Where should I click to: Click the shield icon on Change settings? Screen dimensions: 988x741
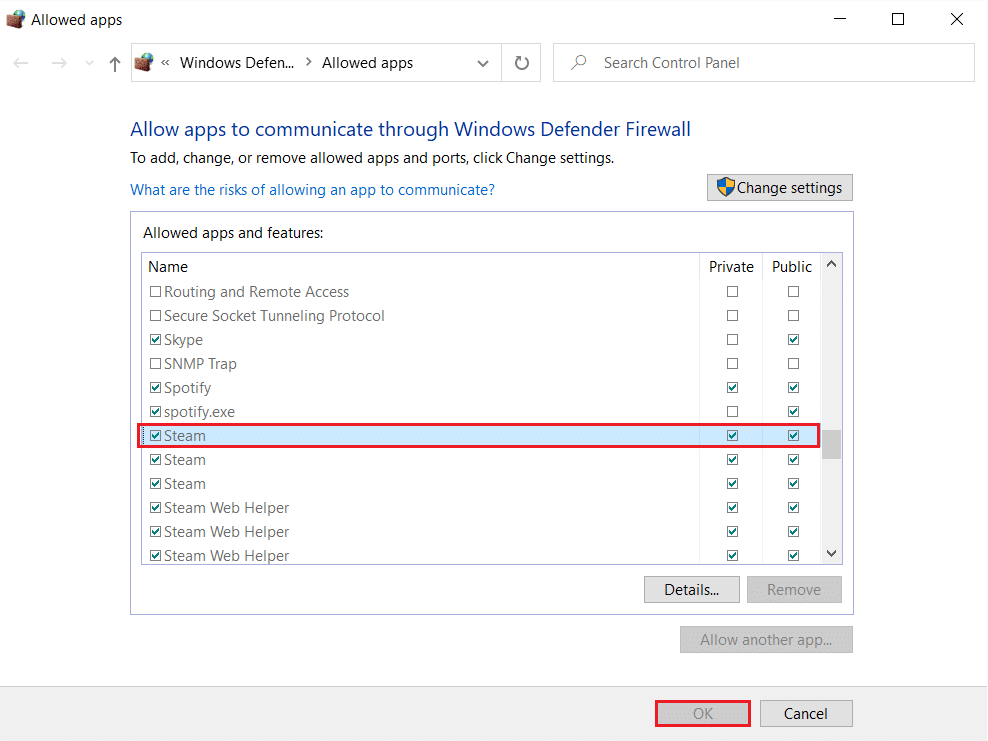pyautogui.click(x=726, y=188)
